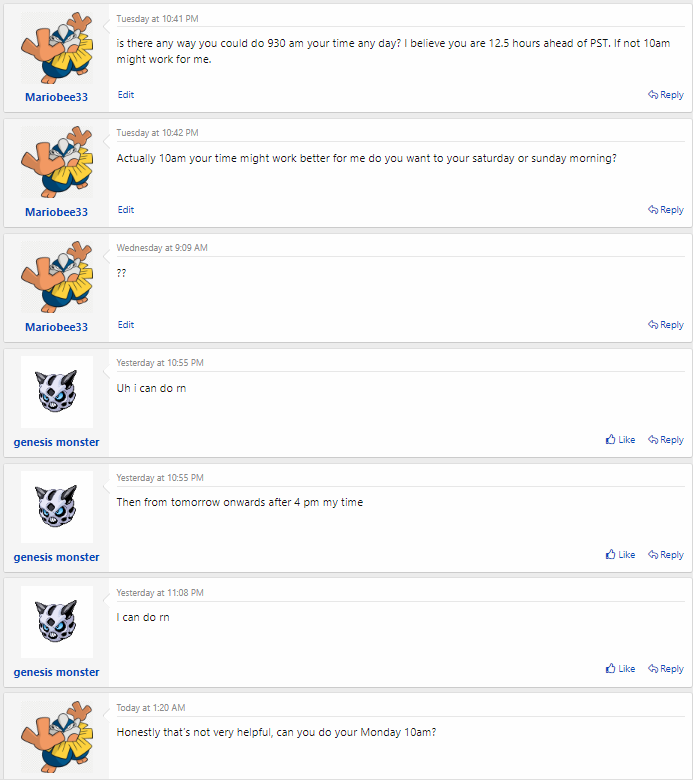693x780 pixels.
Task: Reply to 'Uh i can do rn' post
Action: (x=666, y=440)
